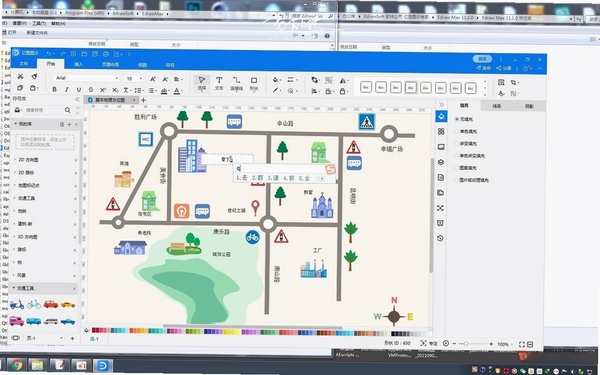Open the font color A dropdown arrow
This screenshot has width=600, height=375.
pyautogui.click(x=181, y=91)
